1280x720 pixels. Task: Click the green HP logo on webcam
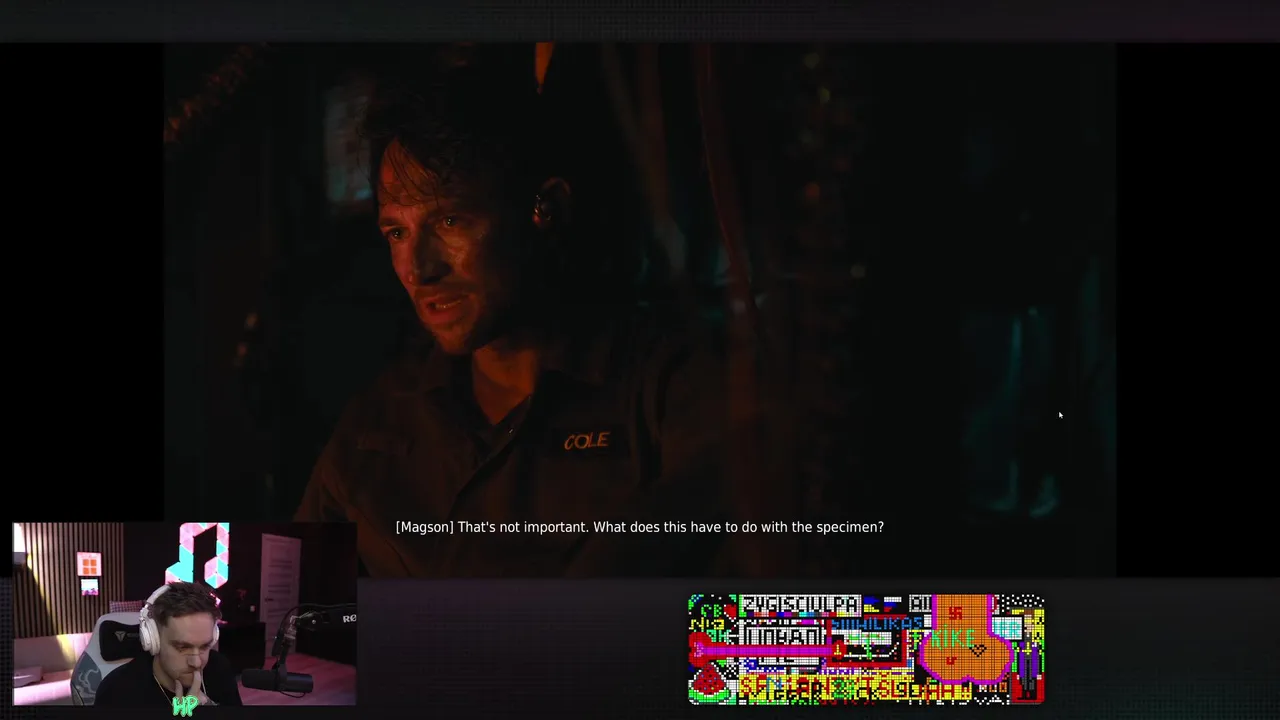[x=185, y=706]
